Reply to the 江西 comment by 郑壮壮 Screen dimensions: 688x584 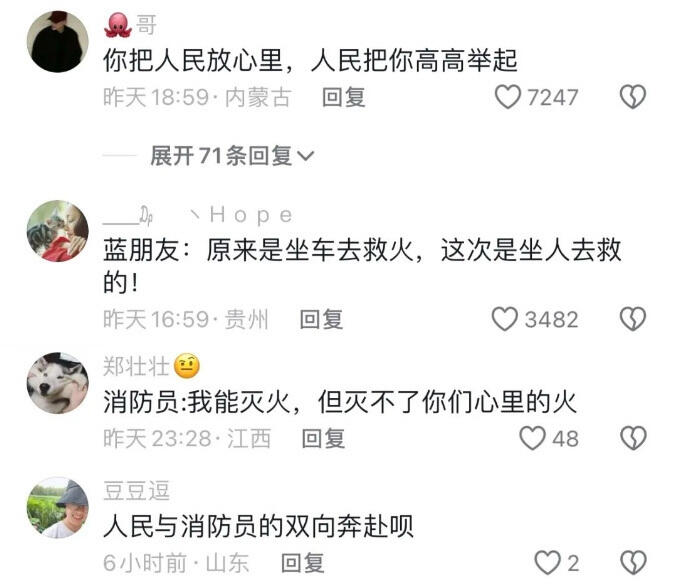(323, 438)
